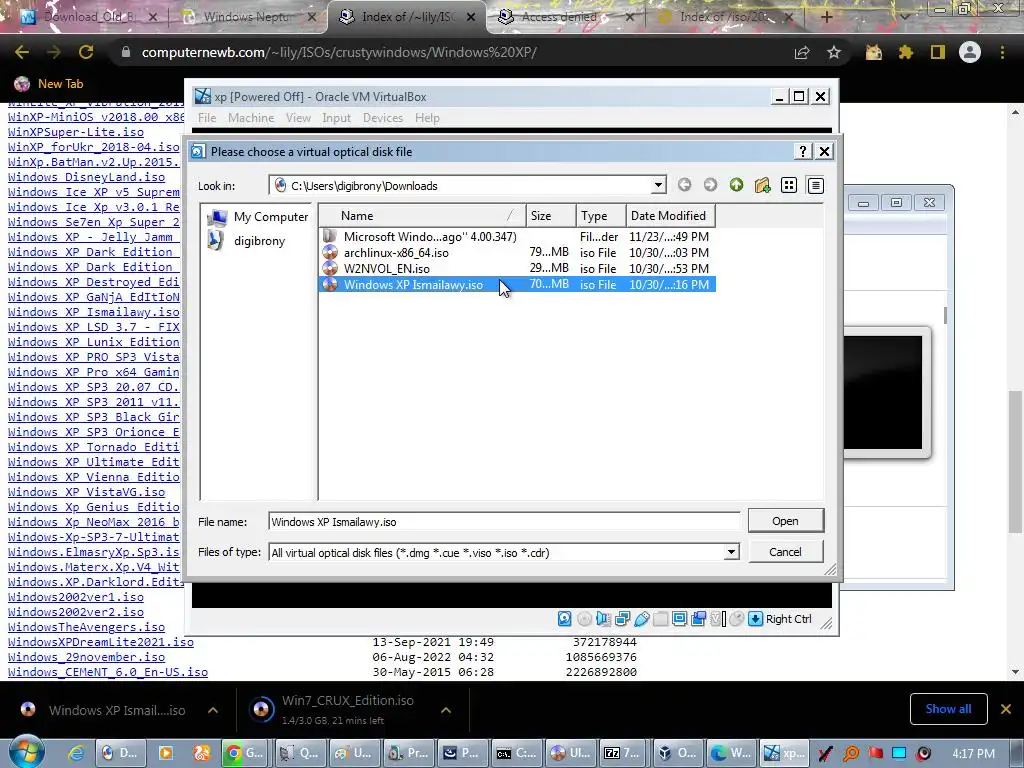Open VirtualBox Devices menu
Screen dimensions: 1024x768
pos(383,118)
